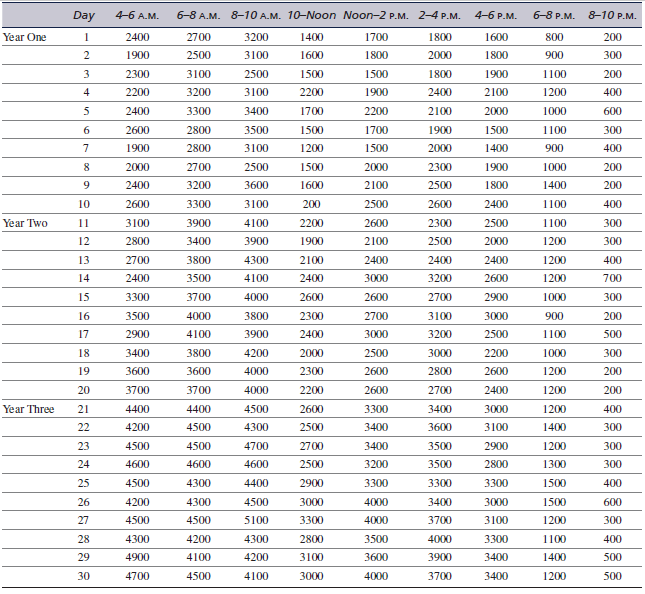Click Day 15's 4–6 P.M. value 2900
This screenshot has width=645, height=594.
[496, 297]
